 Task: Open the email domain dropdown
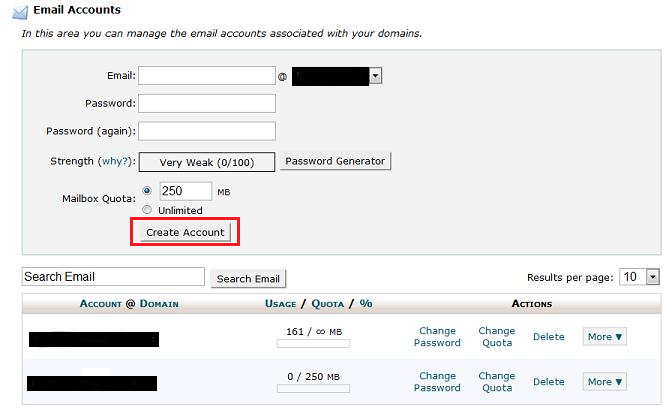pos(375,75)
